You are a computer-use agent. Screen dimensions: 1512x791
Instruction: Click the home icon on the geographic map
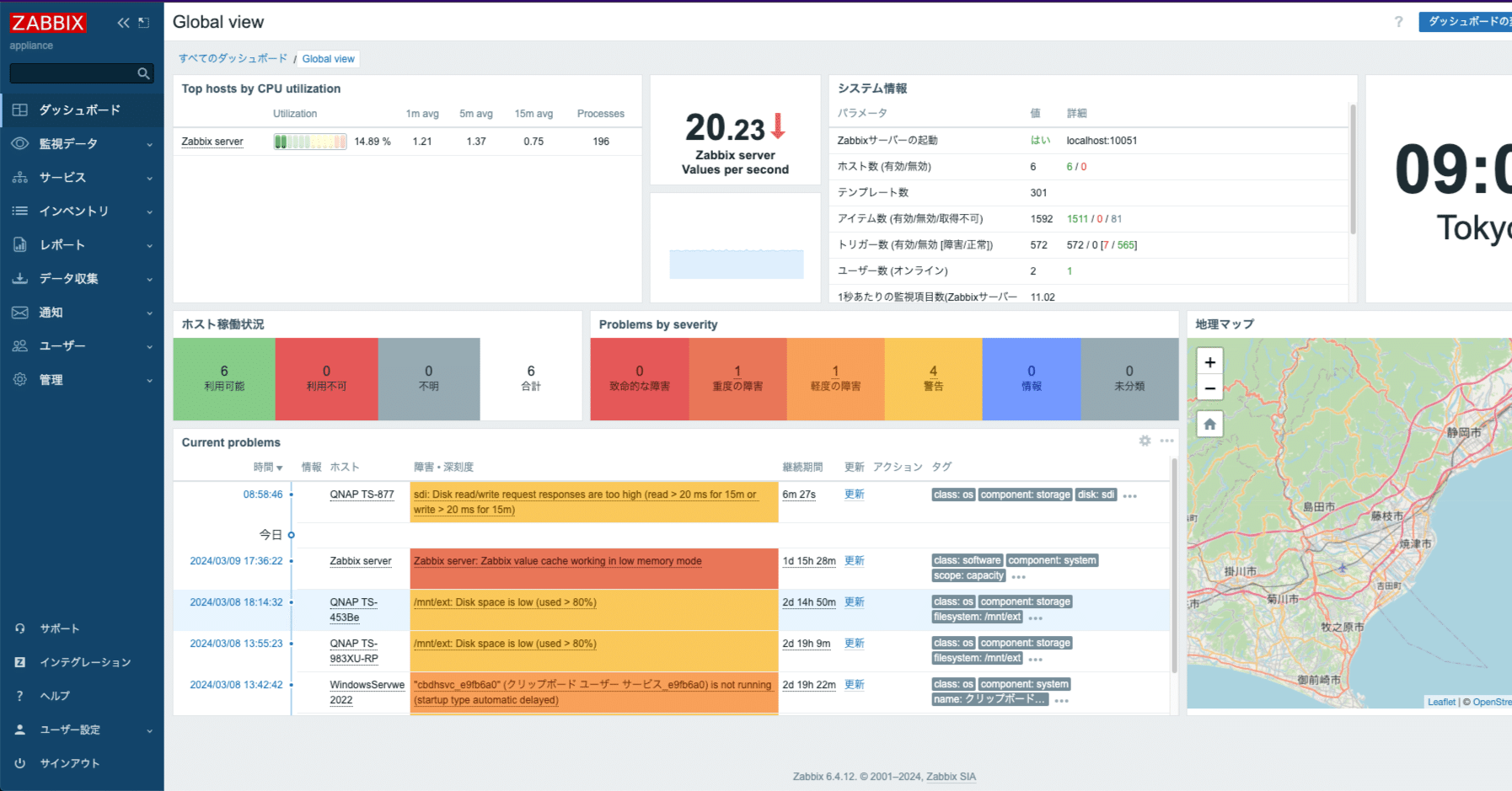[x=1209, y=424]
